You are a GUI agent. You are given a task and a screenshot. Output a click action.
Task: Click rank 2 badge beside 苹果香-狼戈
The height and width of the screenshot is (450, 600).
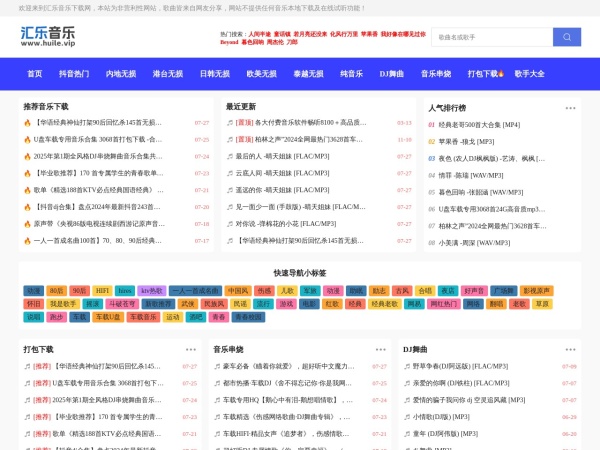[431, 141]
